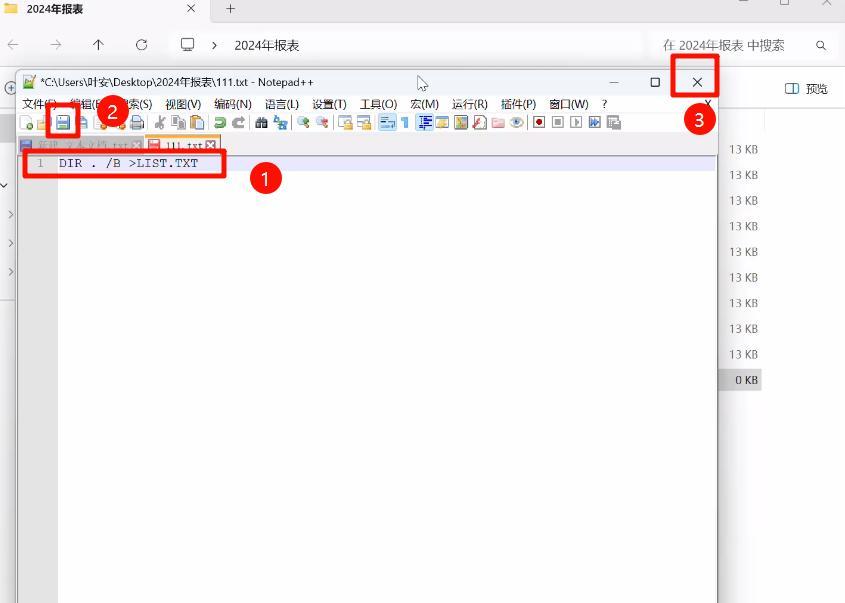The image size is (845, 603).
Task: Click line number 1 in margin
Action: [x=40, y=163]
